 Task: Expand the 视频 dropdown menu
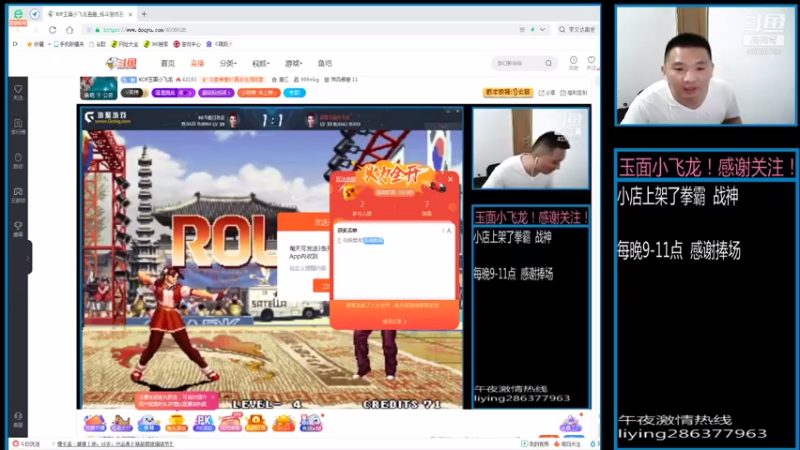(261, 63)
